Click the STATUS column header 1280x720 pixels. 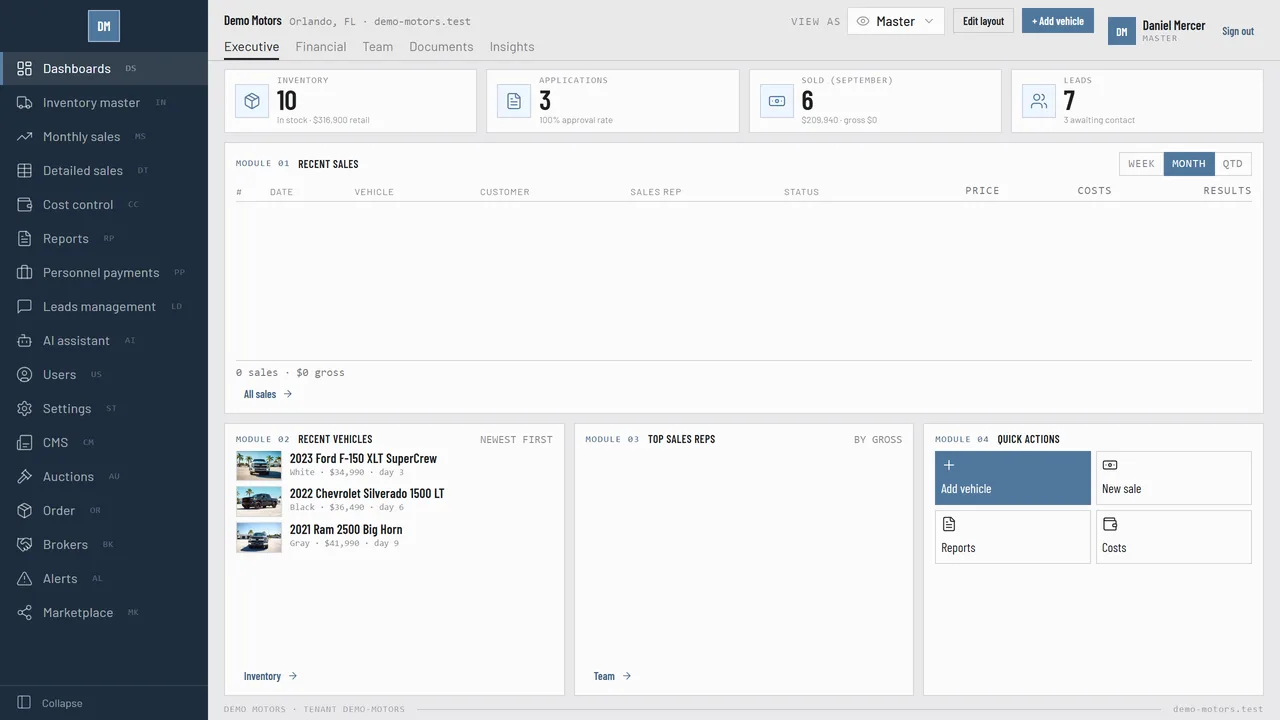click(801, 192)
